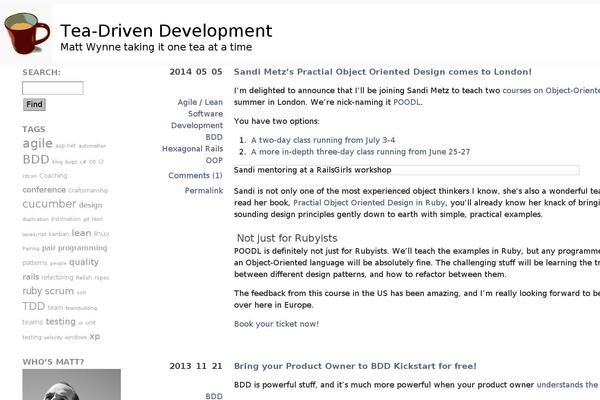Click Matt's photo under Who's Matt?

(x=72, y=384)
